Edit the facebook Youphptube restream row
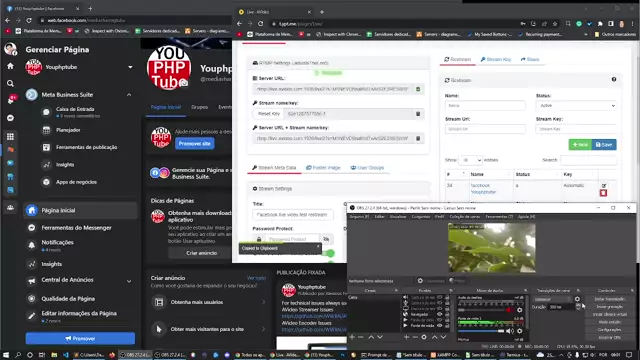Screen dimensions: 640x360 [604, 186]
